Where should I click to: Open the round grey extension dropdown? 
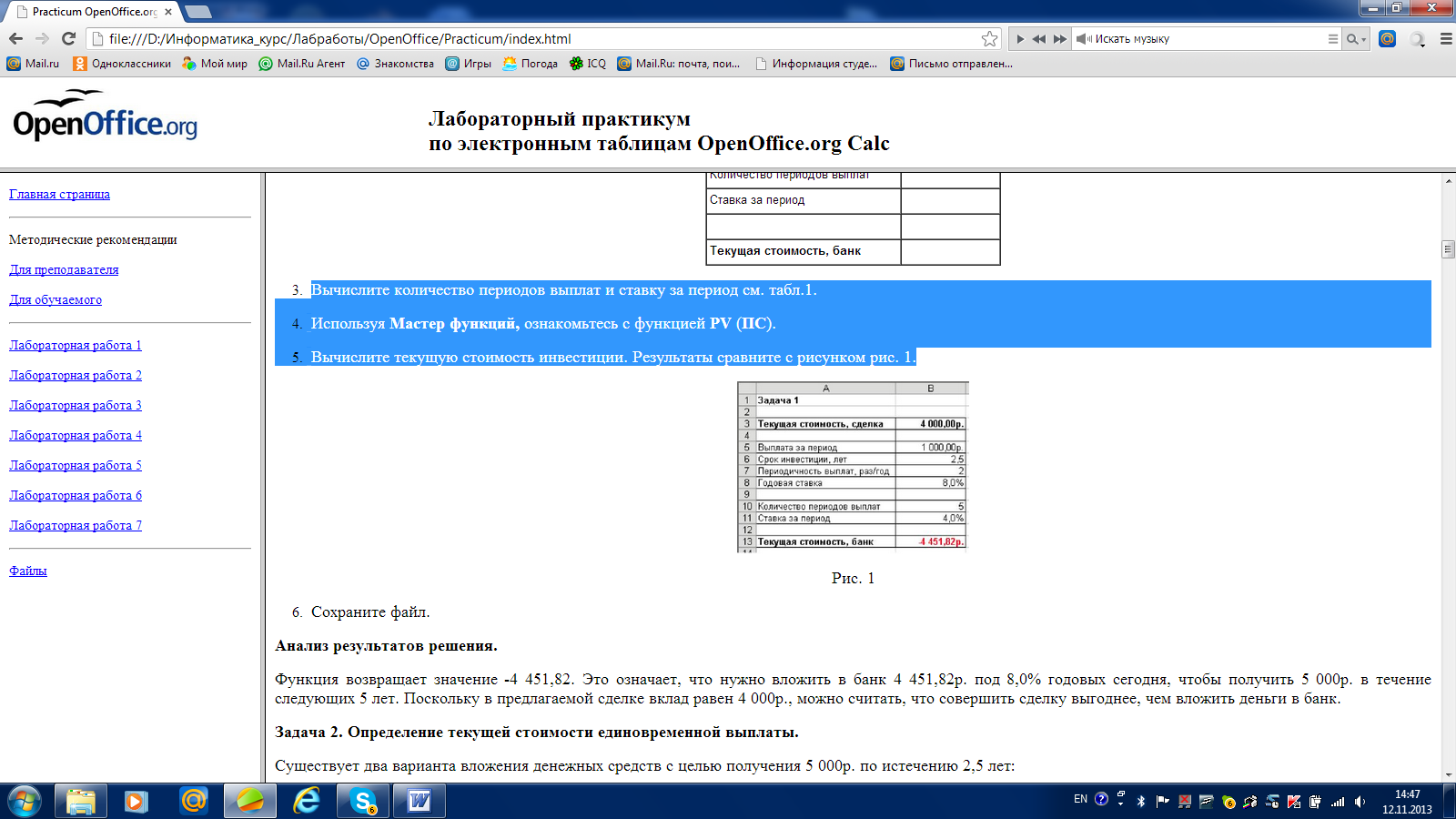click(x=1417, y=39)
